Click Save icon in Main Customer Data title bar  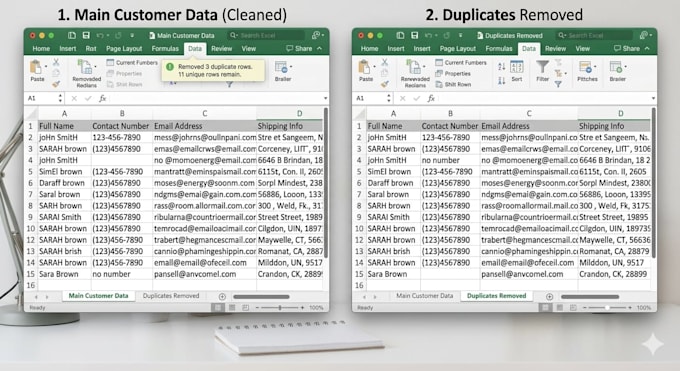pyautogui.click(x=86, y=35)
